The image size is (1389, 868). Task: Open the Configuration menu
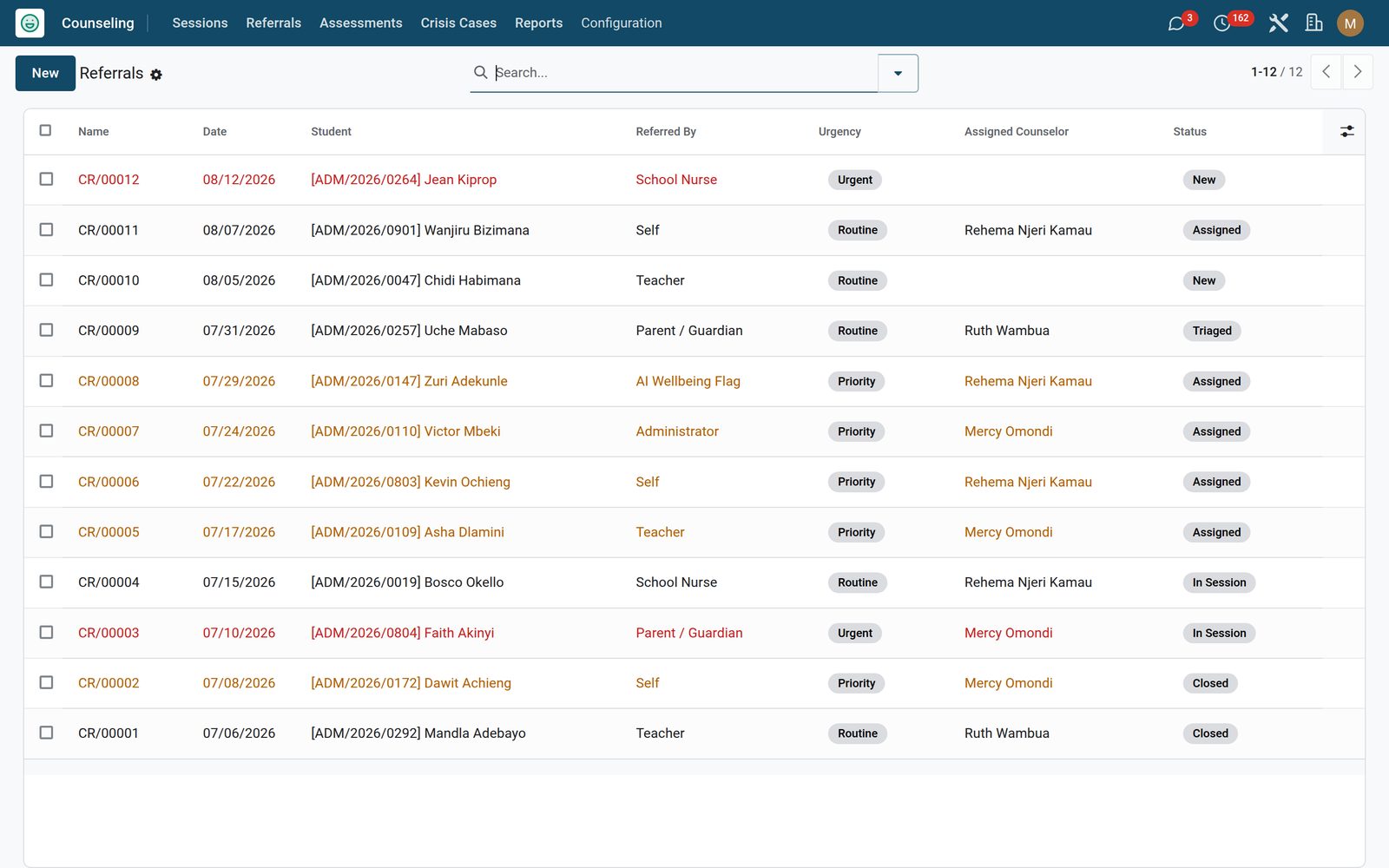622,23
